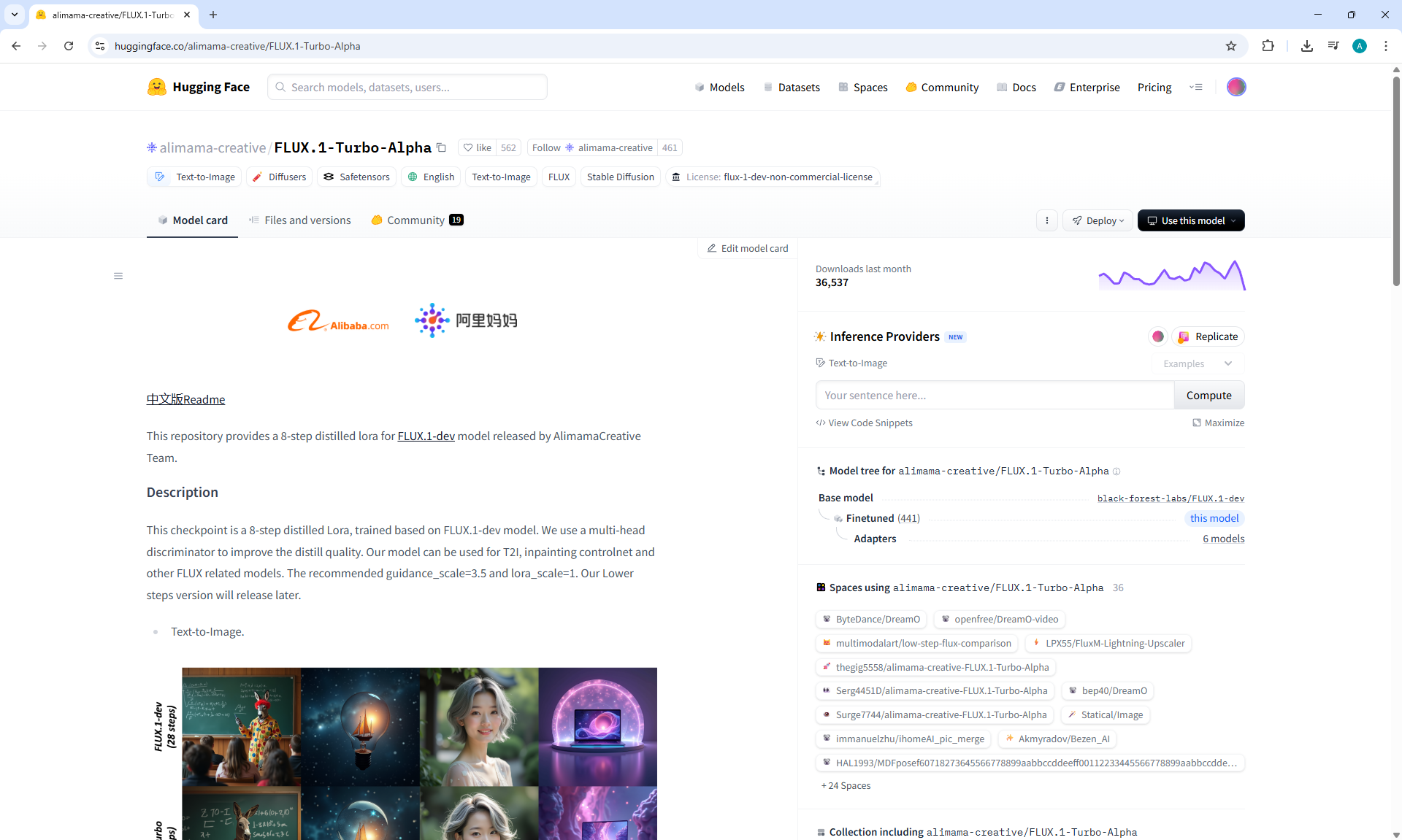Open the user profile avatar menu
Viewport: 1402px width, 840px height.
tap(1236, 87)
